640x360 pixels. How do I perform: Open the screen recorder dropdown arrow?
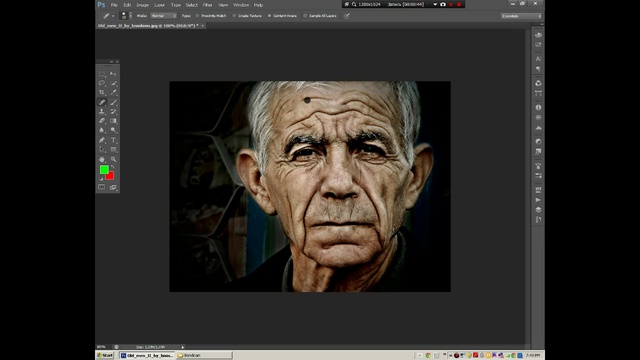[x=435, y=4]
